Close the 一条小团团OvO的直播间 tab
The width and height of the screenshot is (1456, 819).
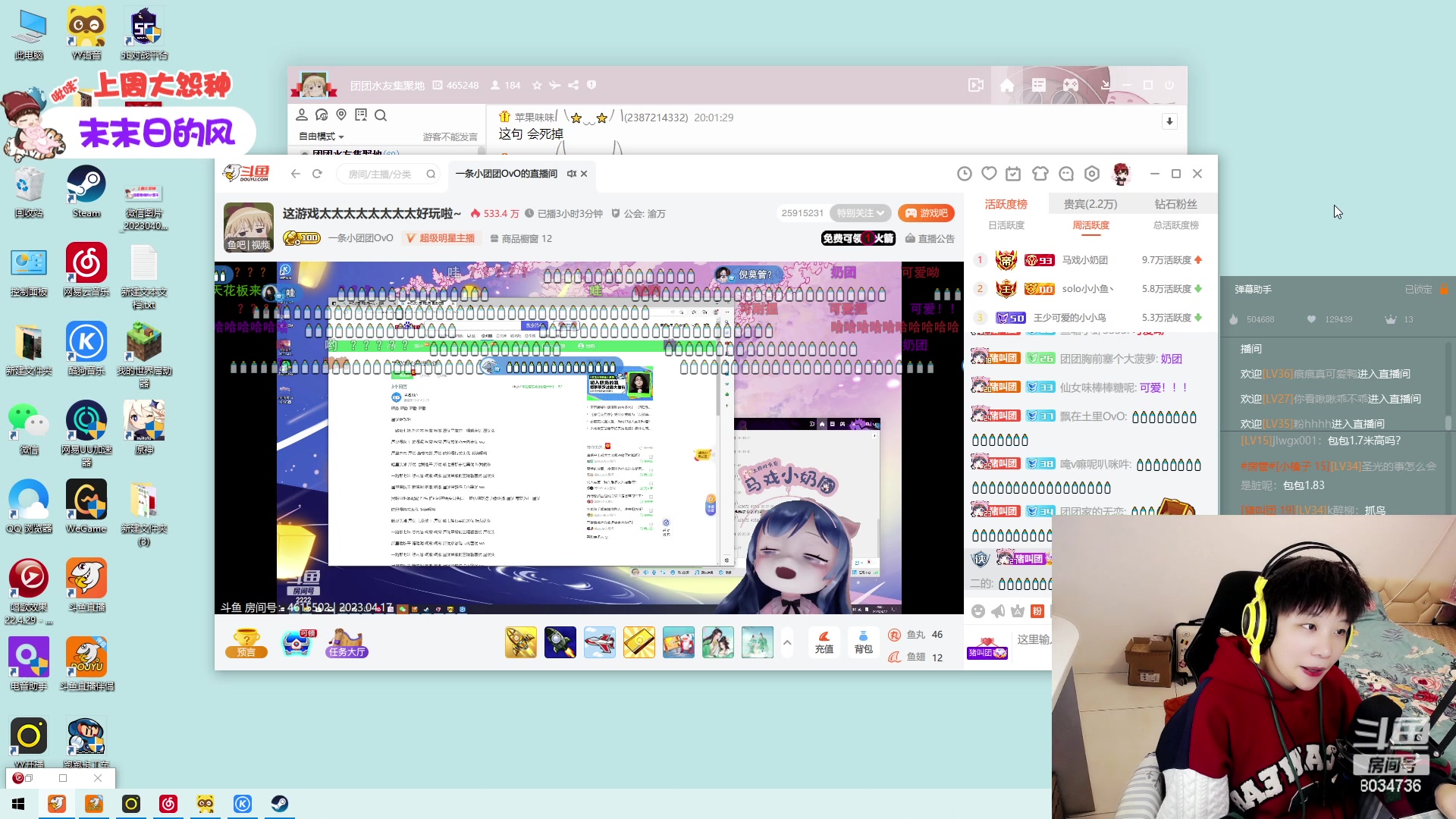tap(584, 174)
